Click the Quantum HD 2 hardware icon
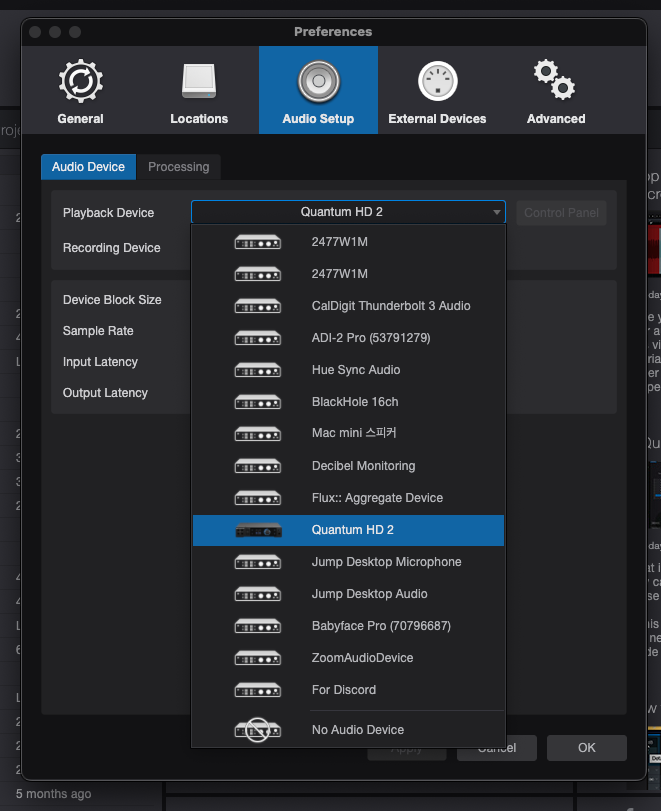 258,530
